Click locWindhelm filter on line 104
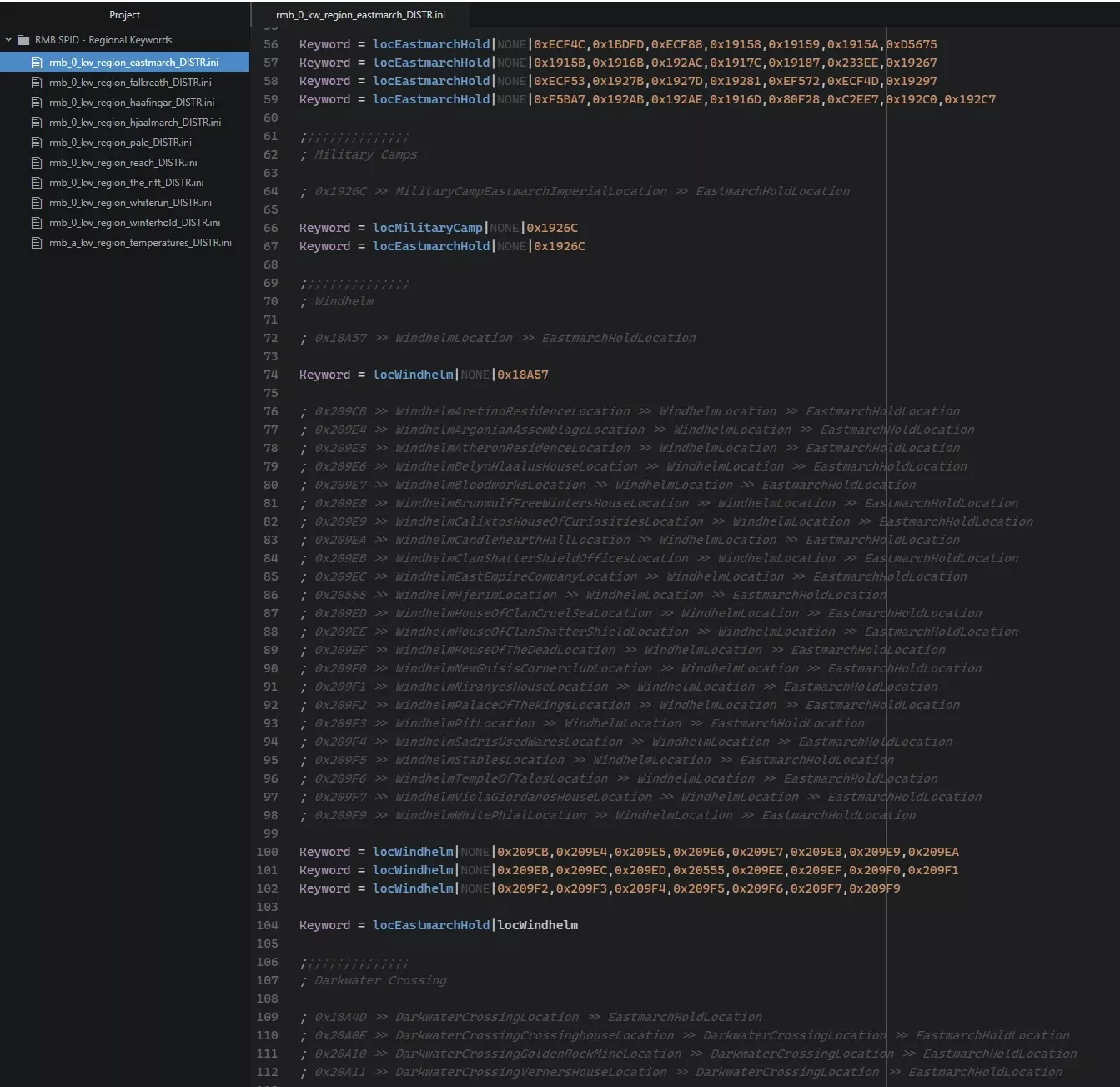 pos(538,925)
